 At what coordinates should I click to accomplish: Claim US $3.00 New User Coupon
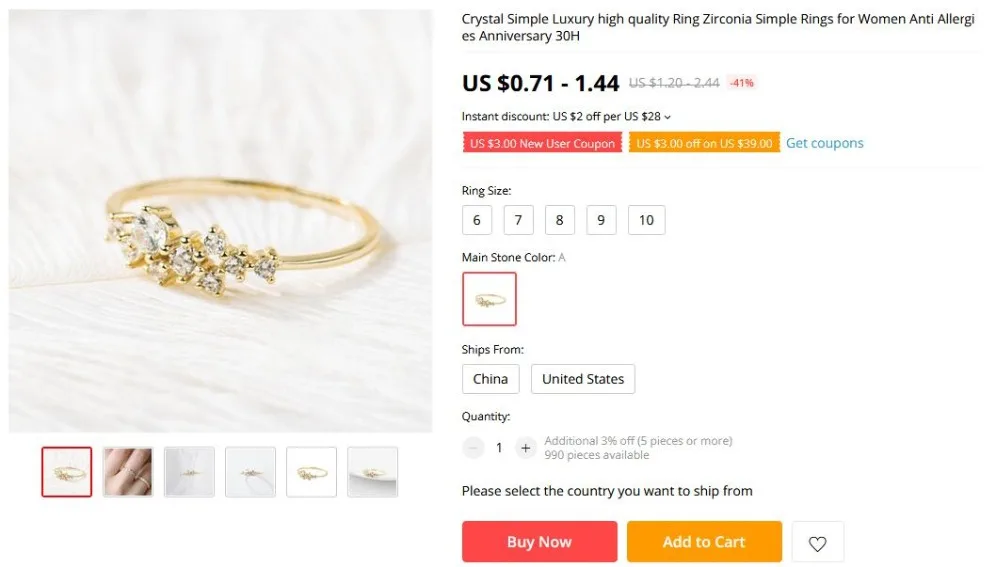click(x=542, y=143)
